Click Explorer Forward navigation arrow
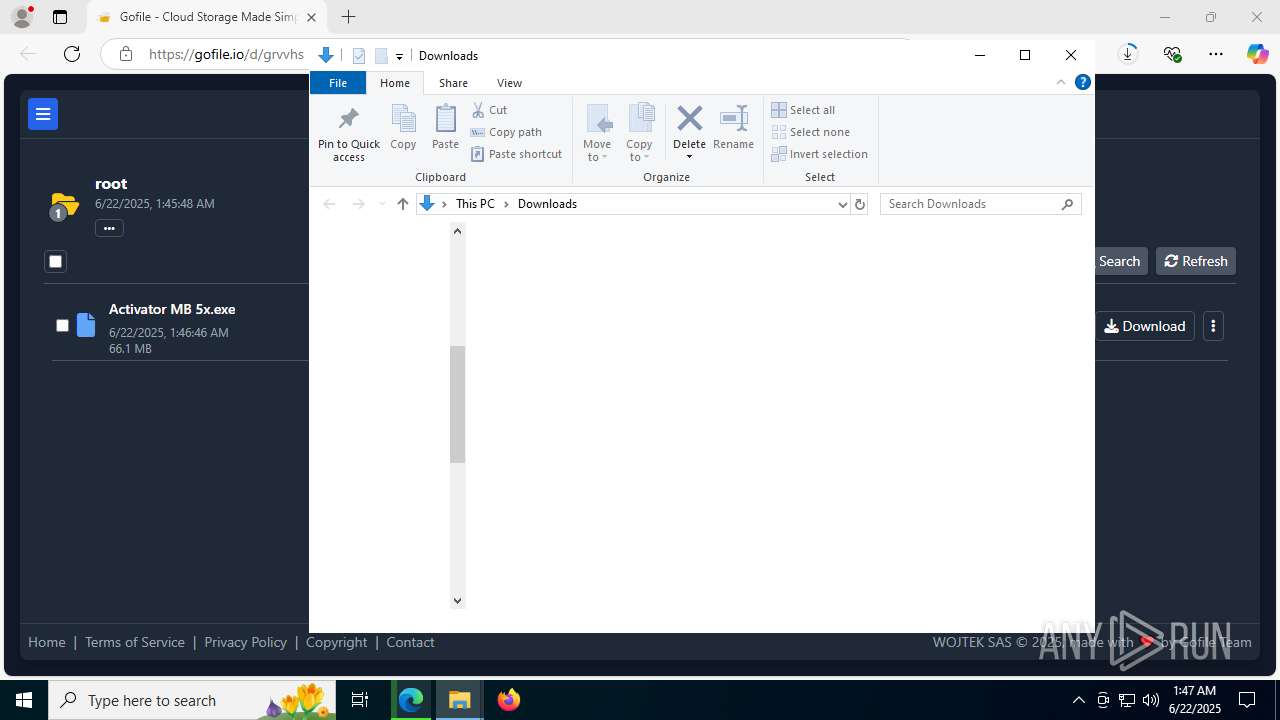The image size is (1280, 720). (x=359, y=204)
